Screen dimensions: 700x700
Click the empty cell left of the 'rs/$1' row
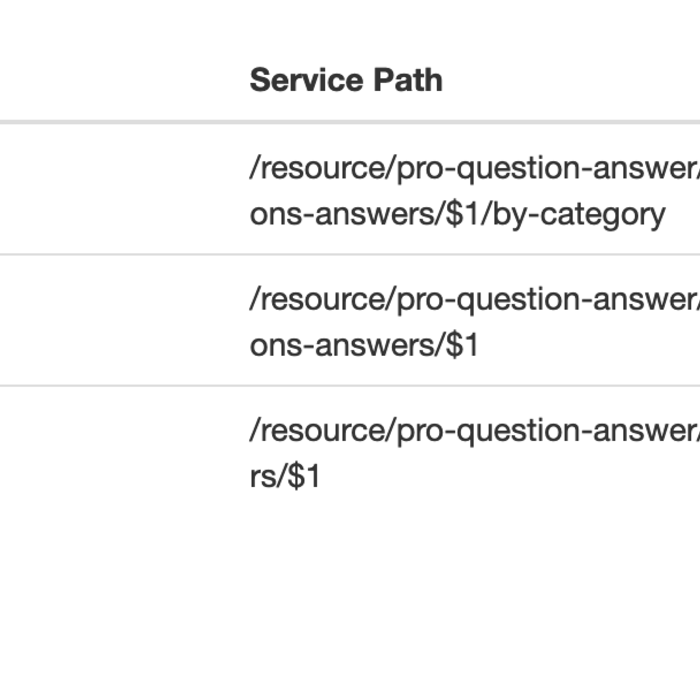[121, 452]
